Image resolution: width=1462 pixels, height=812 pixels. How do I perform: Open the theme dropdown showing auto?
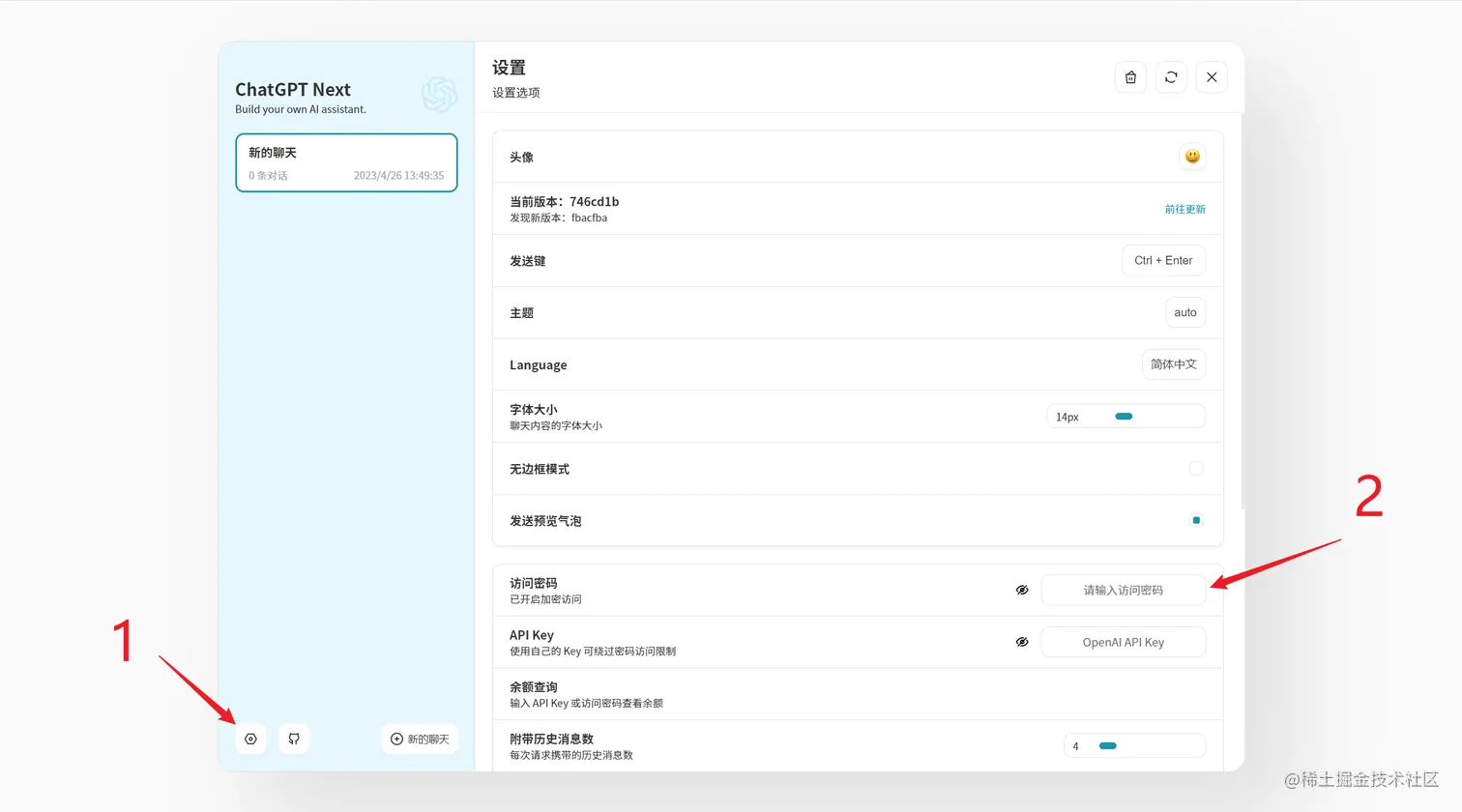[x=1185, y=312]
